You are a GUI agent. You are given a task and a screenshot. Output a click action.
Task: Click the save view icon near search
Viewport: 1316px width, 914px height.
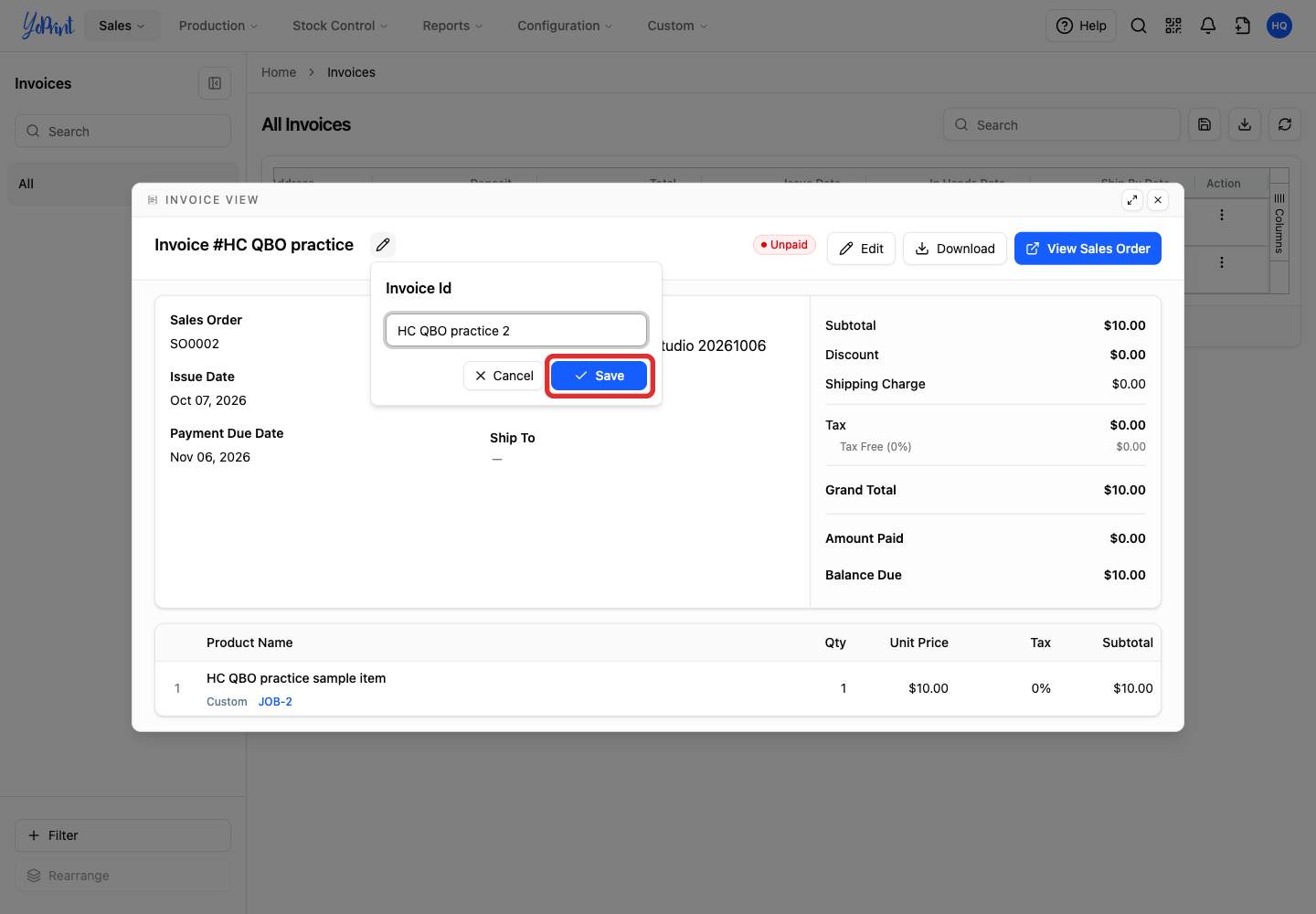tap(1205, 124)
